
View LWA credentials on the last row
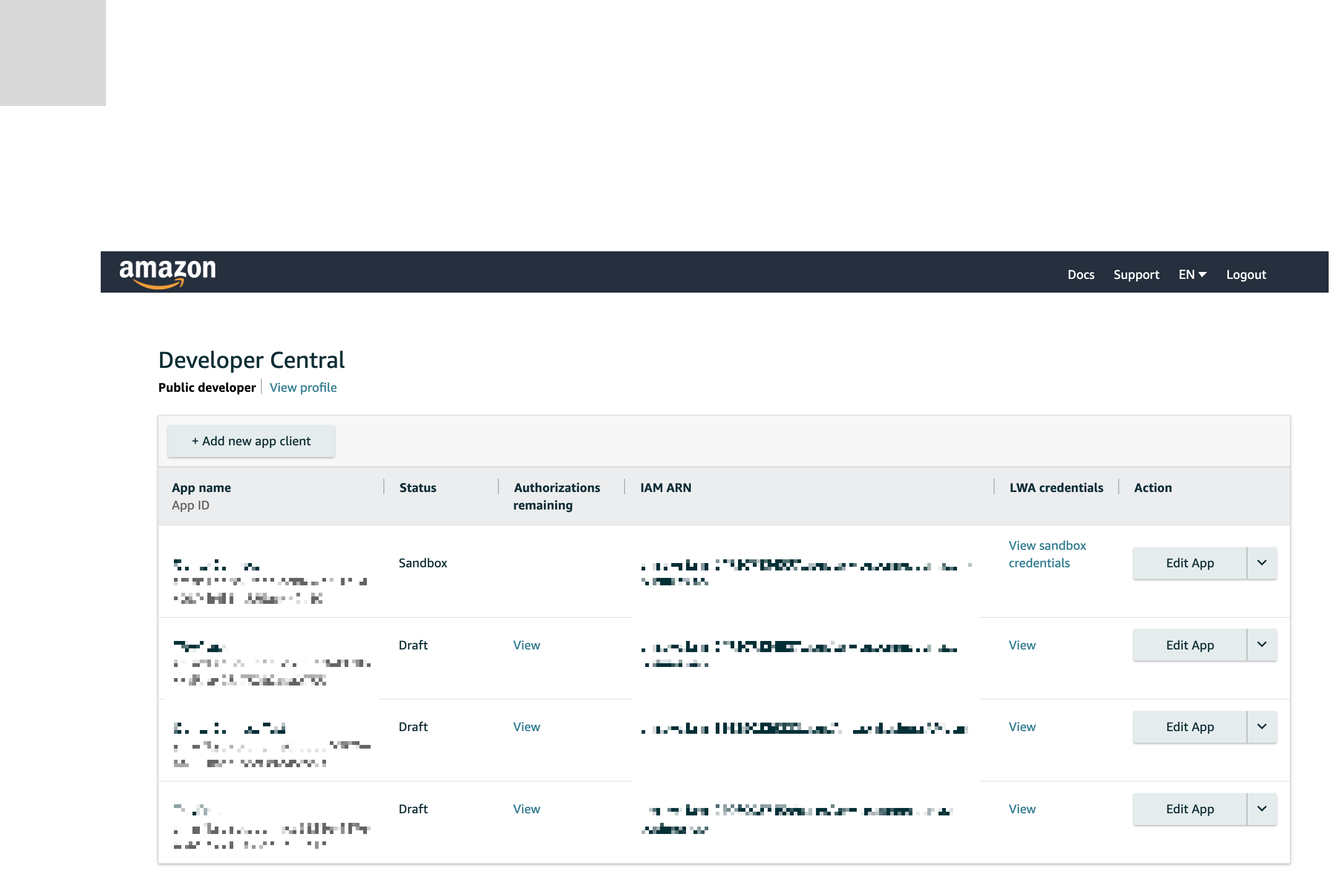tap(1022, 809)
